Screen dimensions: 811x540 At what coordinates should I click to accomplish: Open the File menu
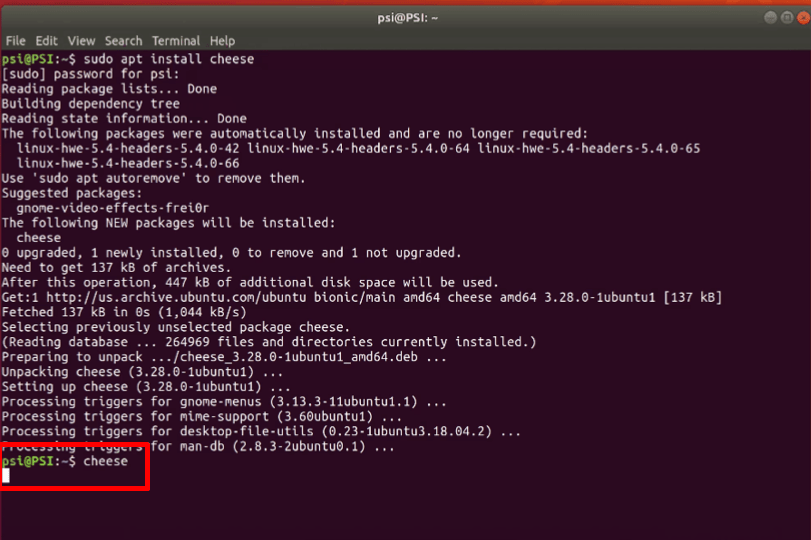[x=16, y=41]
